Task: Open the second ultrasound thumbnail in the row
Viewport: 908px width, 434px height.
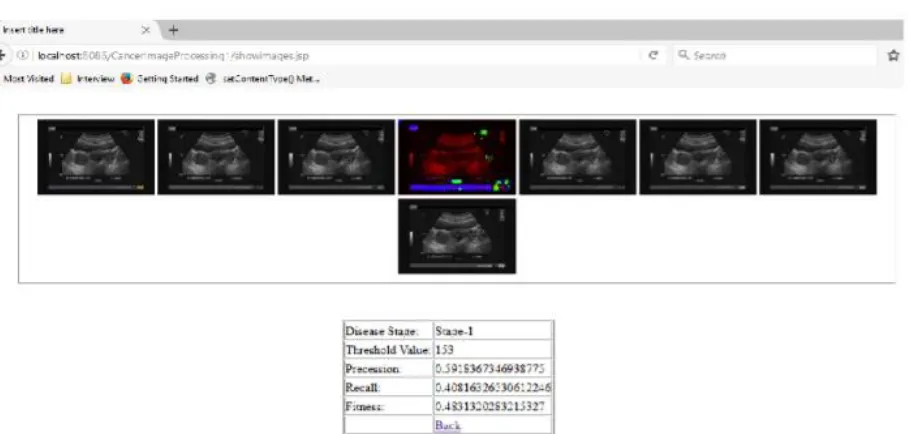Action: (x=216, y=157)
